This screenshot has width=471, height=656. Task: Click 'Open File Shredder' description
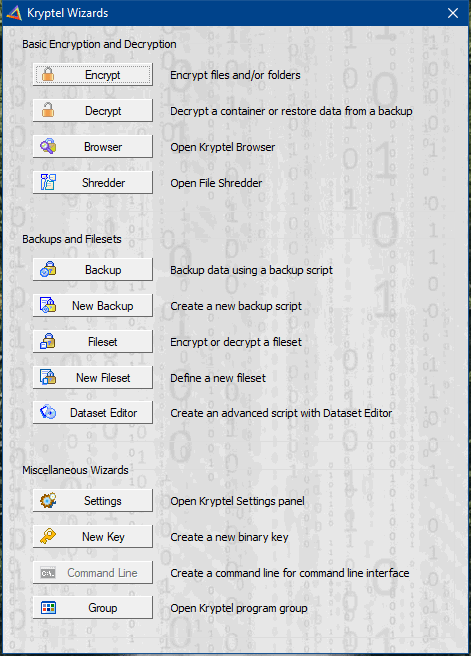216,183
